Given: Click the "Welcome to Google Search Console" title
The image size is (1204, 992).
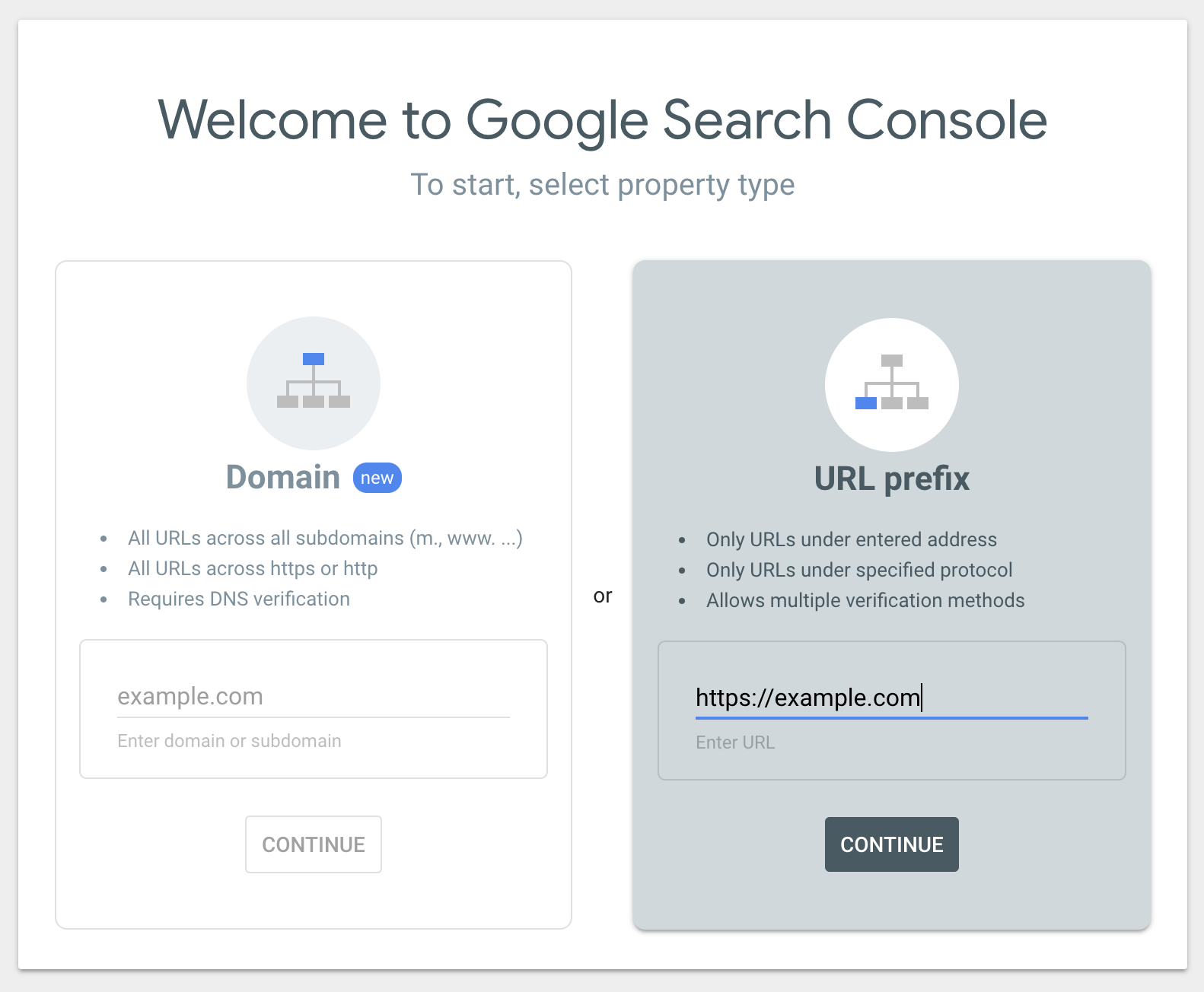Looking at the screenshot, I should coord(602,120).
